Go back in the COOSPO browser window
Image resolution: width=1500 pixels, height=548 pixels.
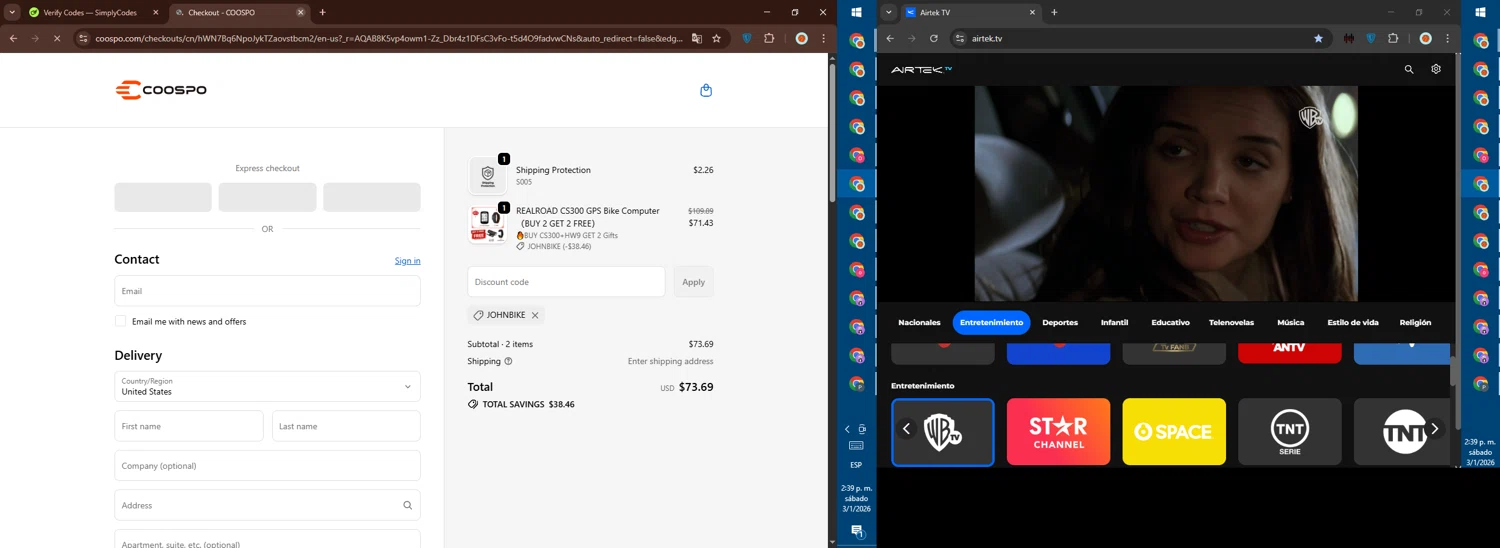(x=13, y=38)
